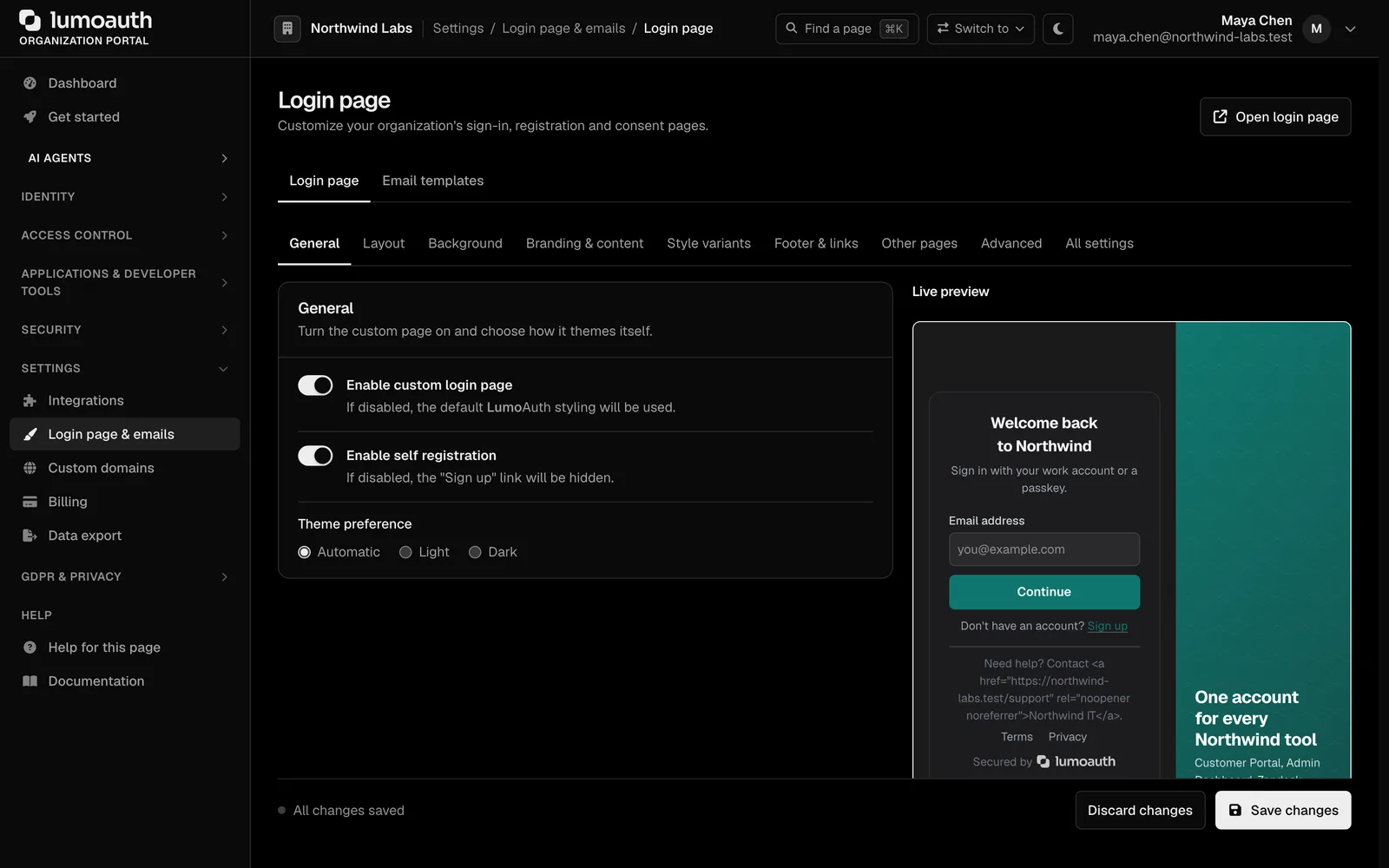Click Discard changes button
This screenshot has height=868, width=1389.
(x=1140, y=810)
